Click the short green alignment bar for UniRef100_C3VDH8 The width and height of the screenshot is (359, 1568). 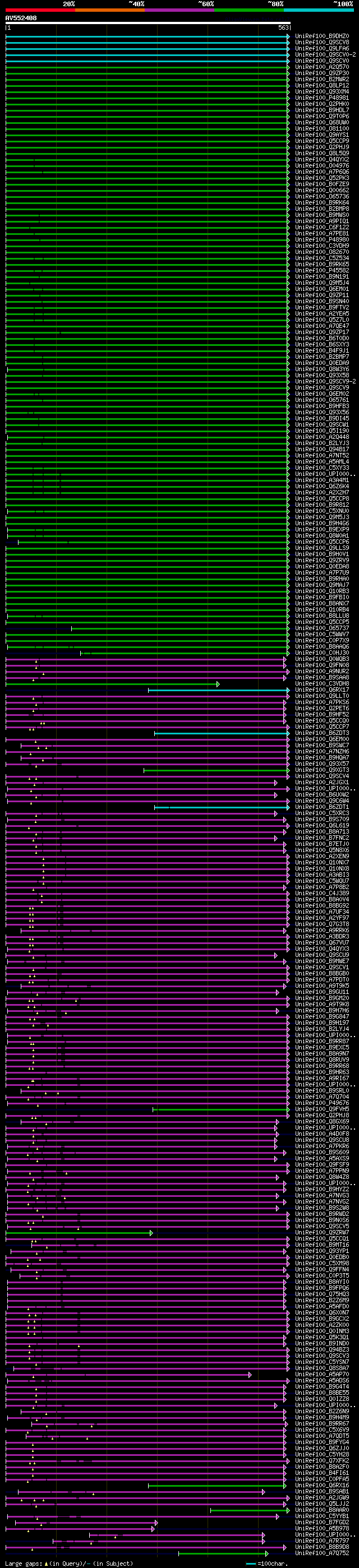click(x=112, y=684)
